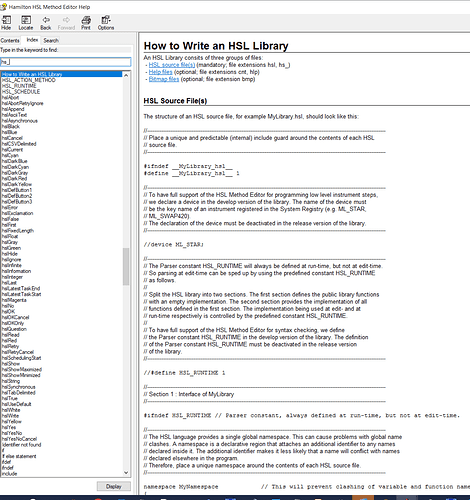The width and height of the screenshot is (470, 500).
Task: Select hslInformation index entry
Action: [16, 271]
